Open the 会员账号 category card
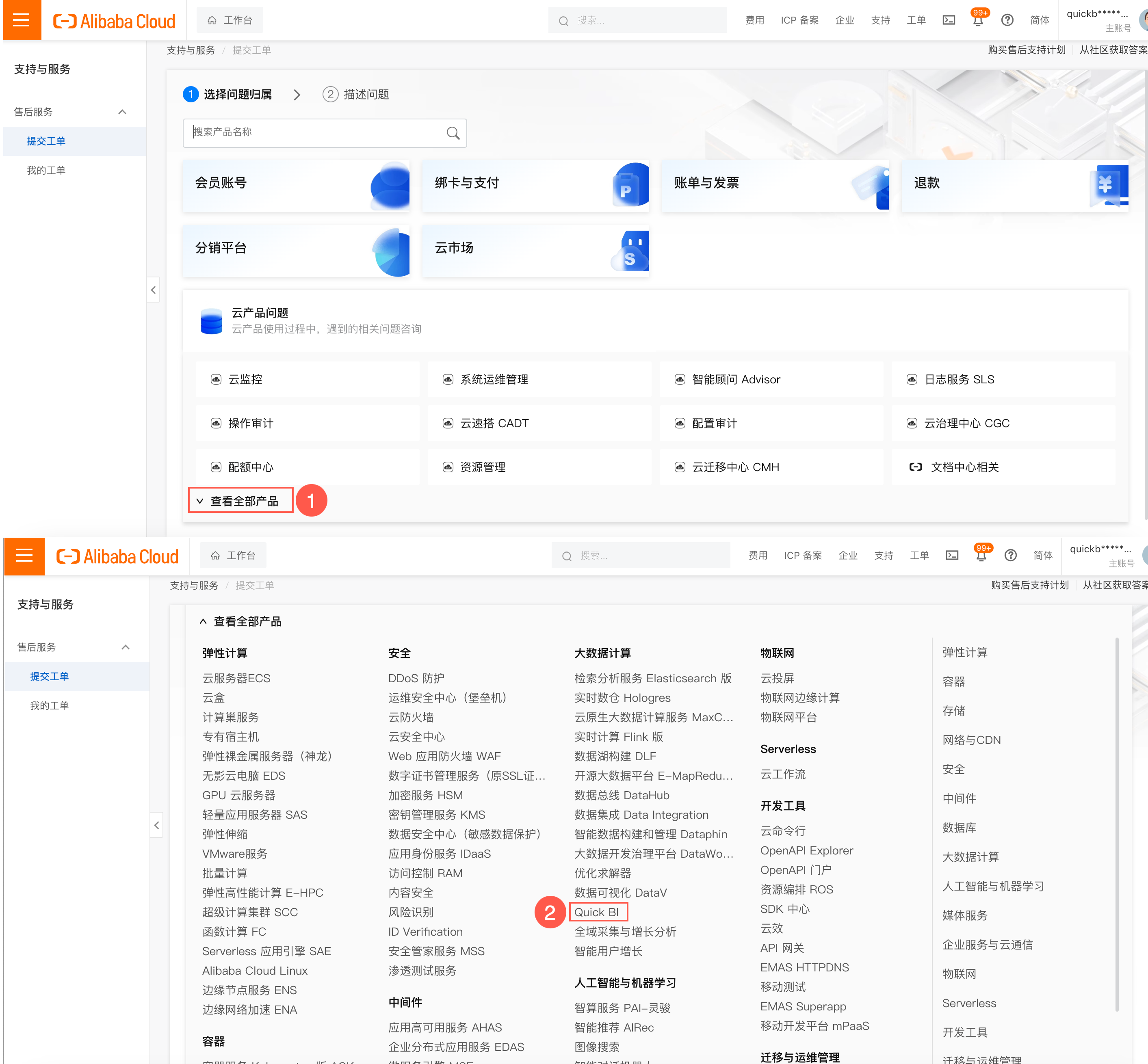 pyautogui.click(x=296, y=186)
